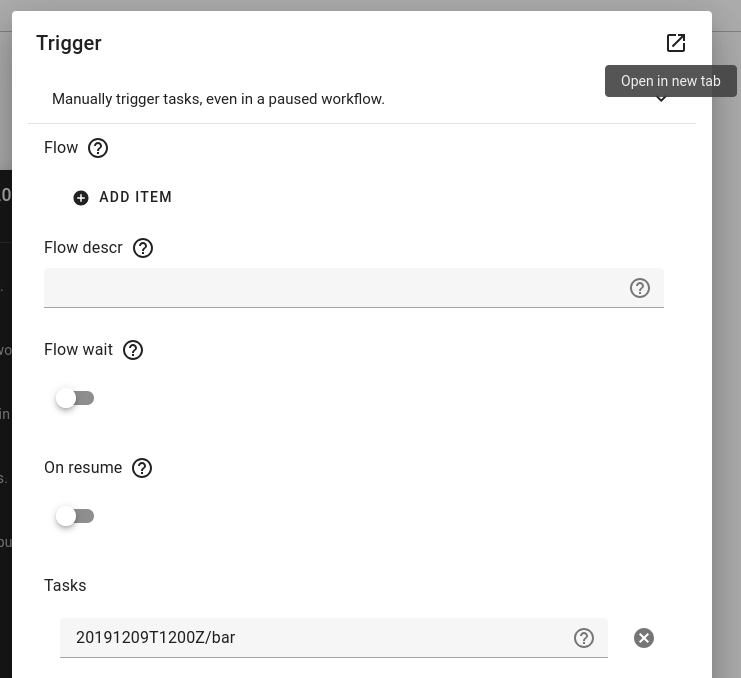Viewport: 741px width, 678px height.
Task: Click the Tasks section label
Action: (65, 585)
